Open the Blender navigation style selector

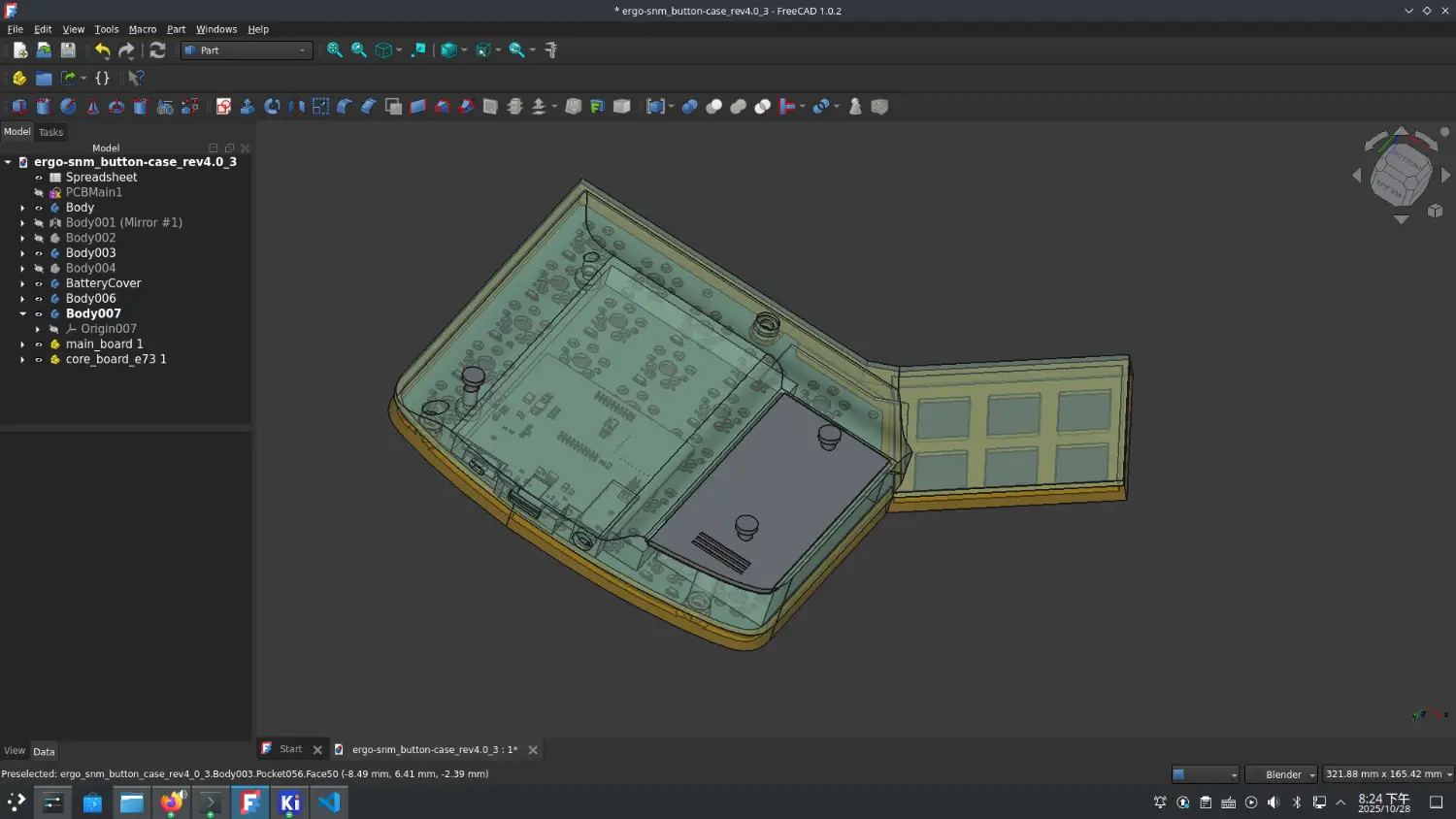click(1281, 774)
